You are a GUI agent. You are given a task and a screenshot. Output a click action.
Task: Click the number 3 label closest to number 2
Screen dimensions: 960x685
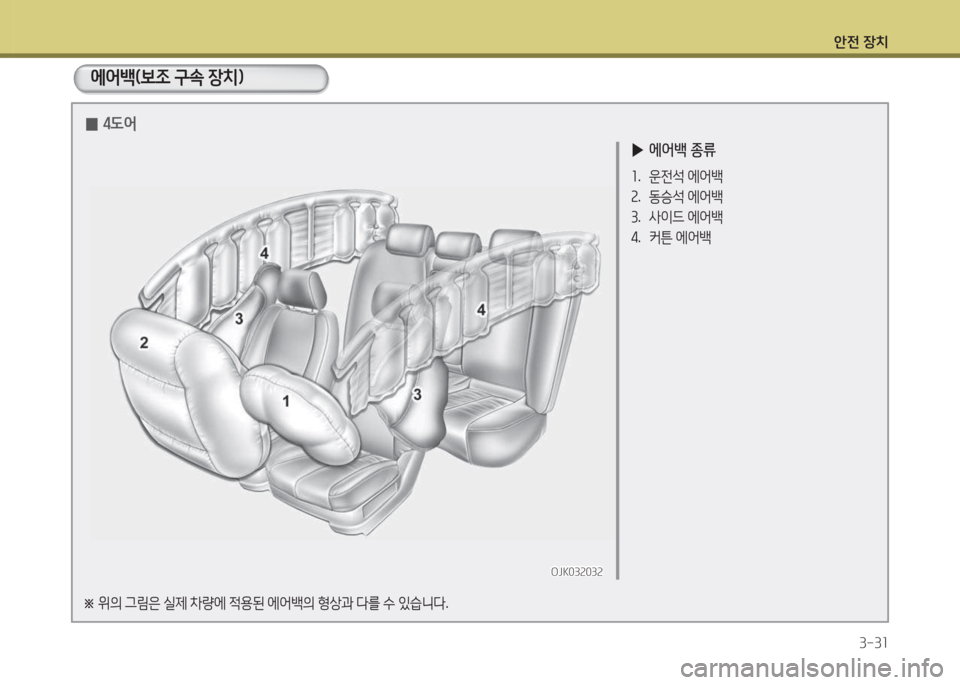tap(239, 318)
